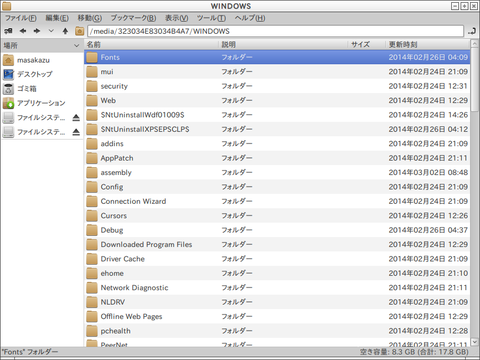Go up to the parent folder

[x=65, y=31]
